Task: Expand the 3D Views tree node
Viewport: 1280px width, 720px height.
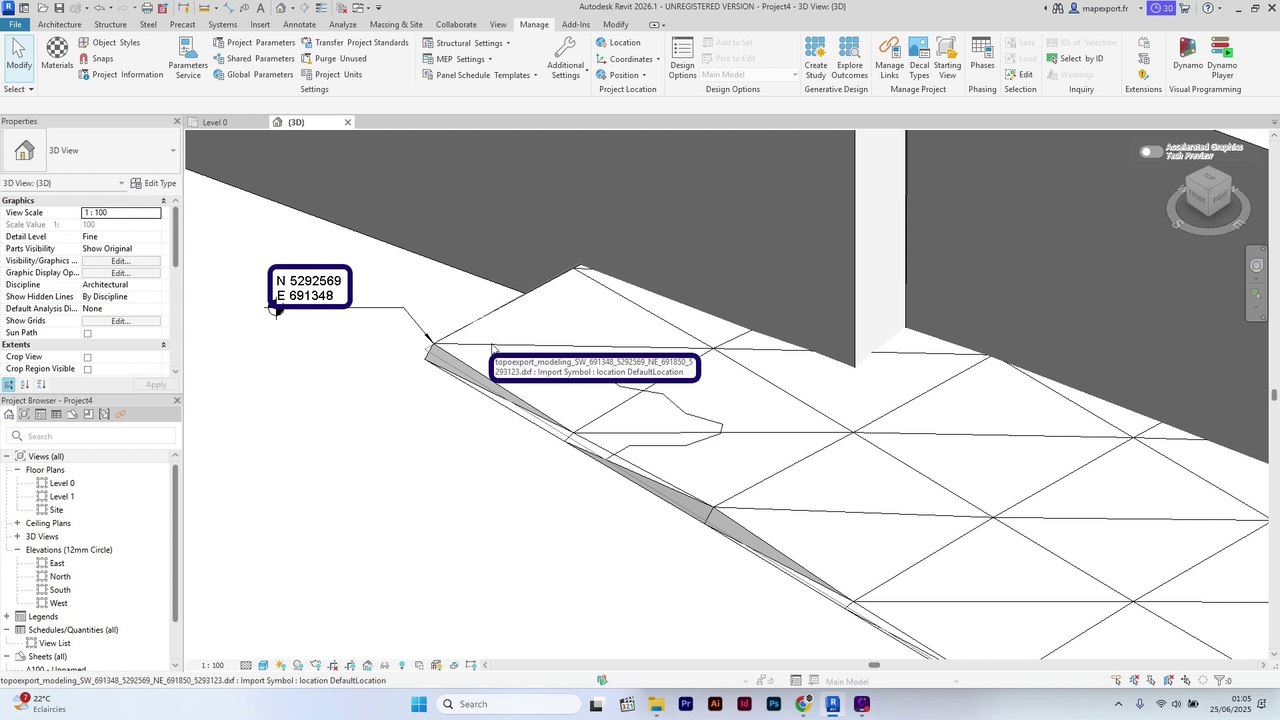Action: coord(17,536)
